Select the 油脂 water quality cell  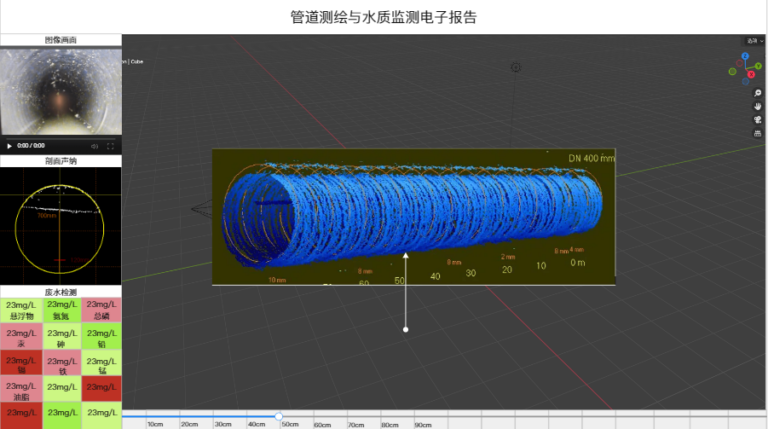[x=20, y=390]
